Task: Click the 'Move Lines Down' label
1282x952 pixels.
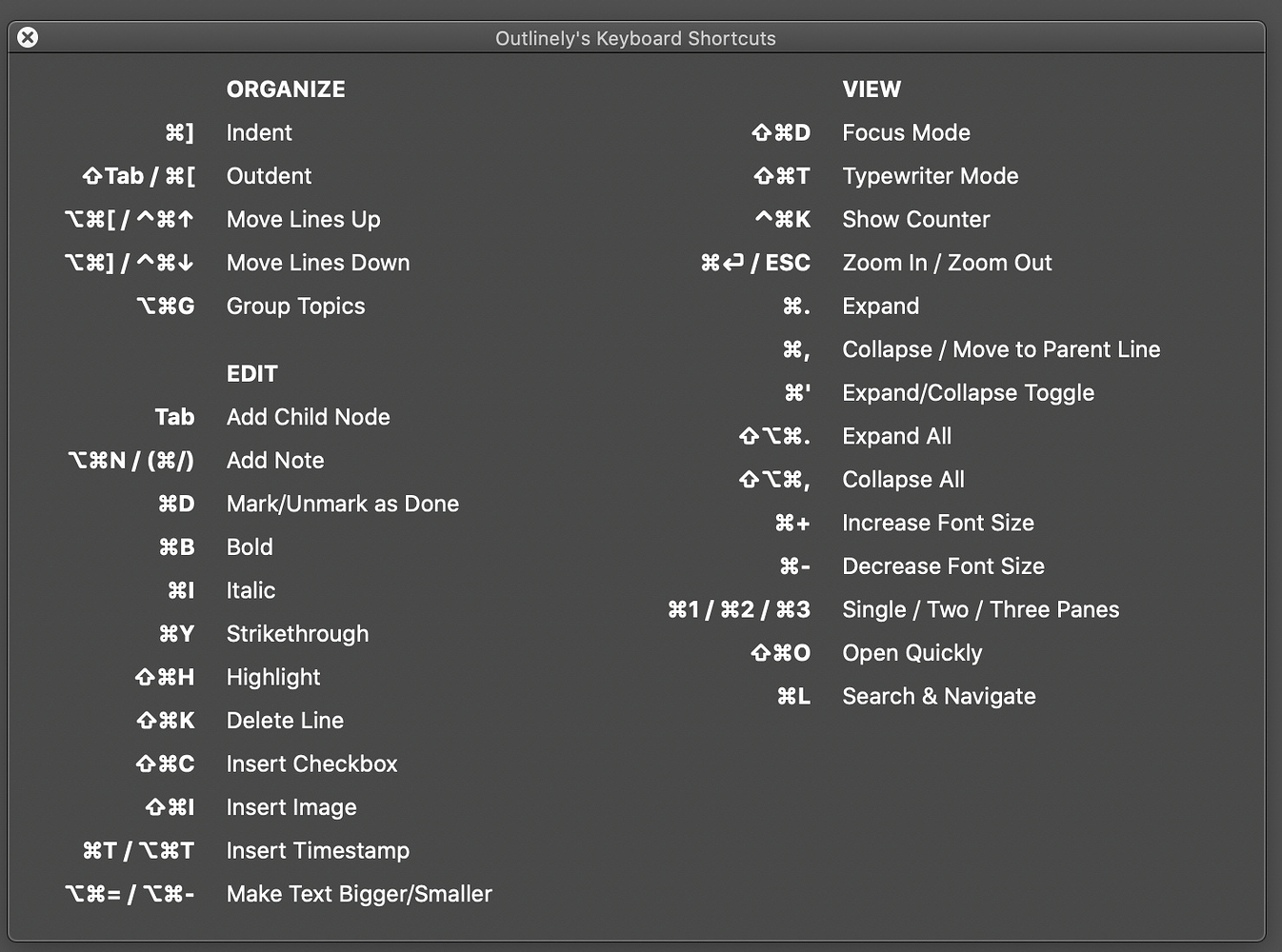Action: tap(318, 263)
